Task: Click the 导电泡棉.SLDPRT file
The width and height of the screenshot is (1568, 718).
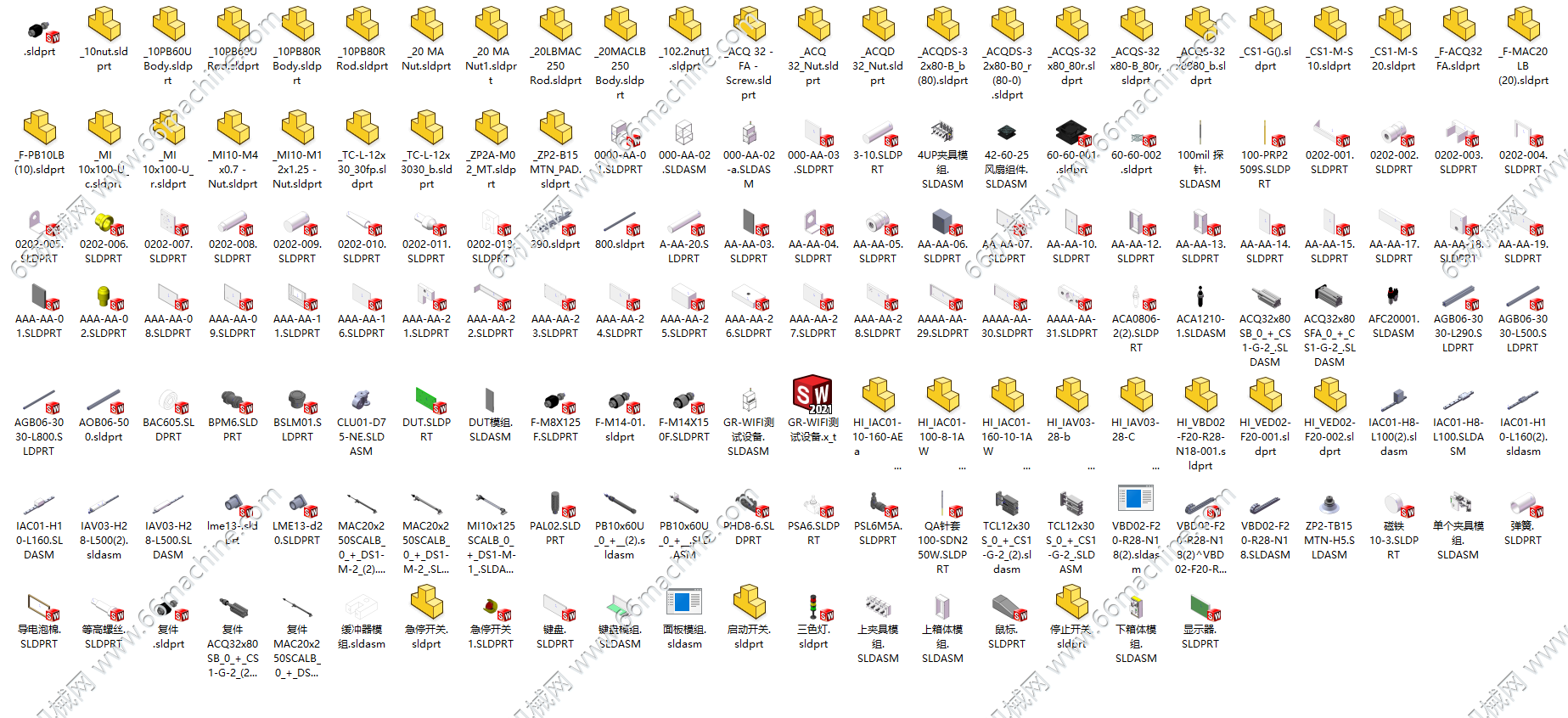Action: 39,607
